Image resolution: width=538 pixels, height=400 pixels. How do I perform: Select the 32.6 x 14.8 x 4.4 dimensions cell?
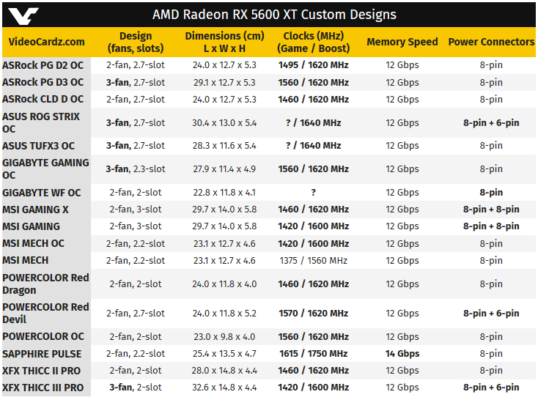click(x=225, y=388)
